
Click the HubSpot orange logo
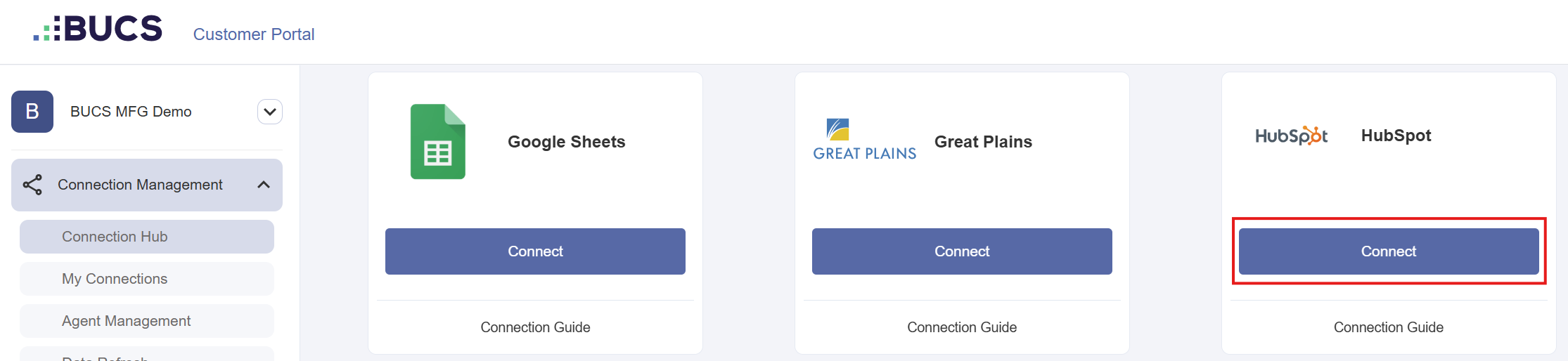pos(1291,136)
